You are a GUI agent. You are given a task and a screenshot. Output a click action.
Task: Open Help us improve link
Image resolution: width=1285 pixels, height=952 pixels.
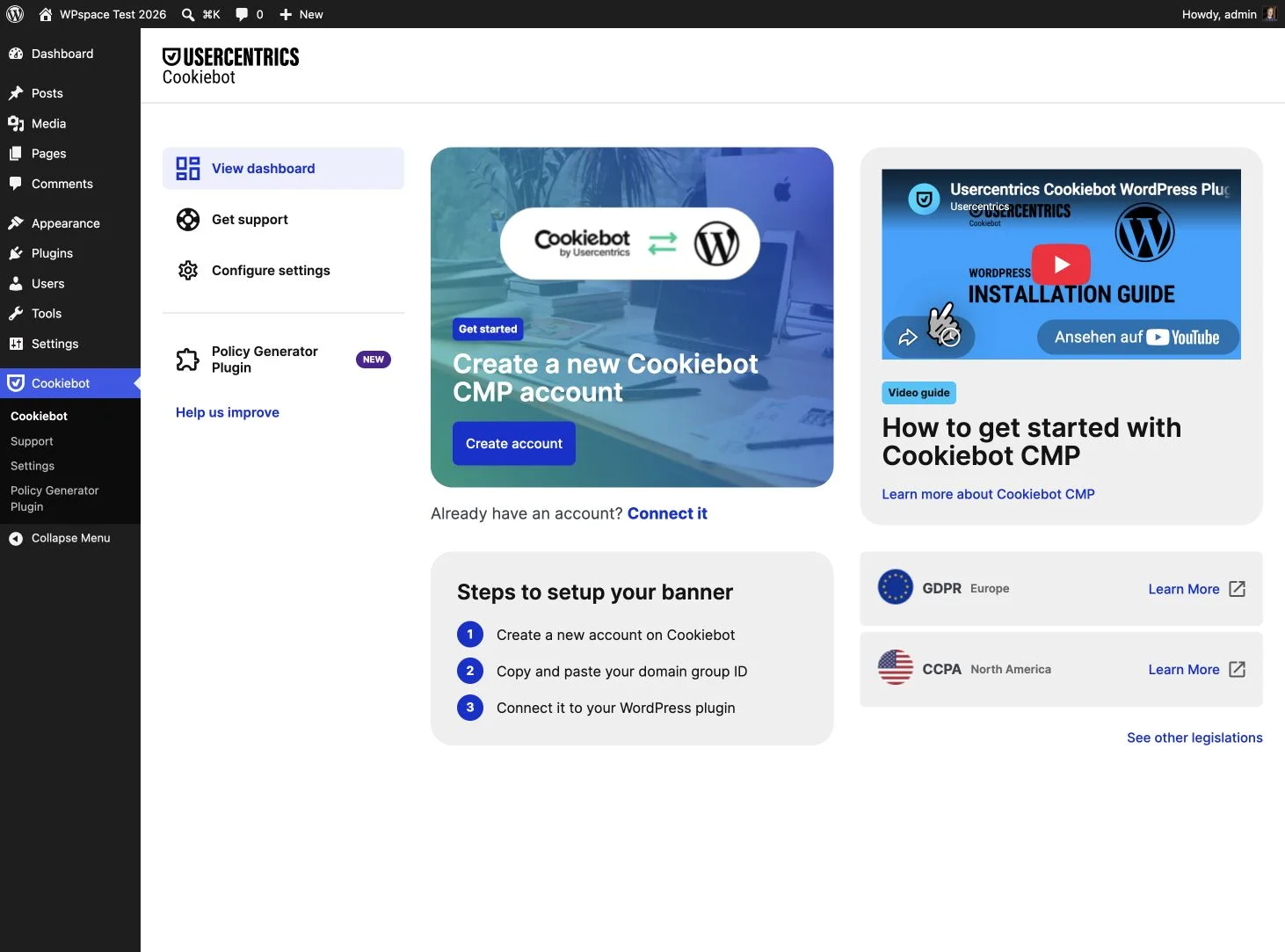[x=228, y=412]
